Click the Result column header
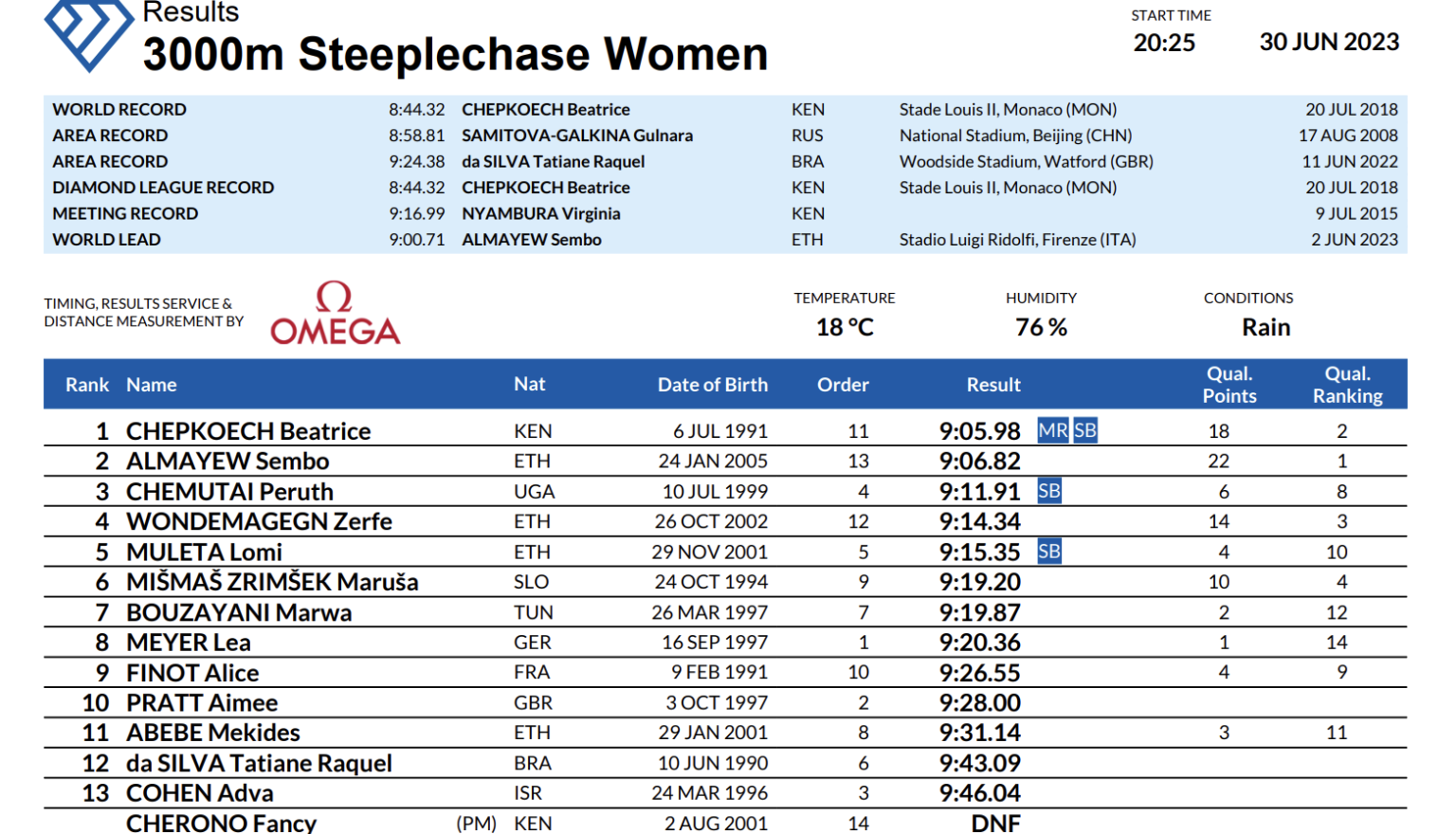 coord(992,385)
